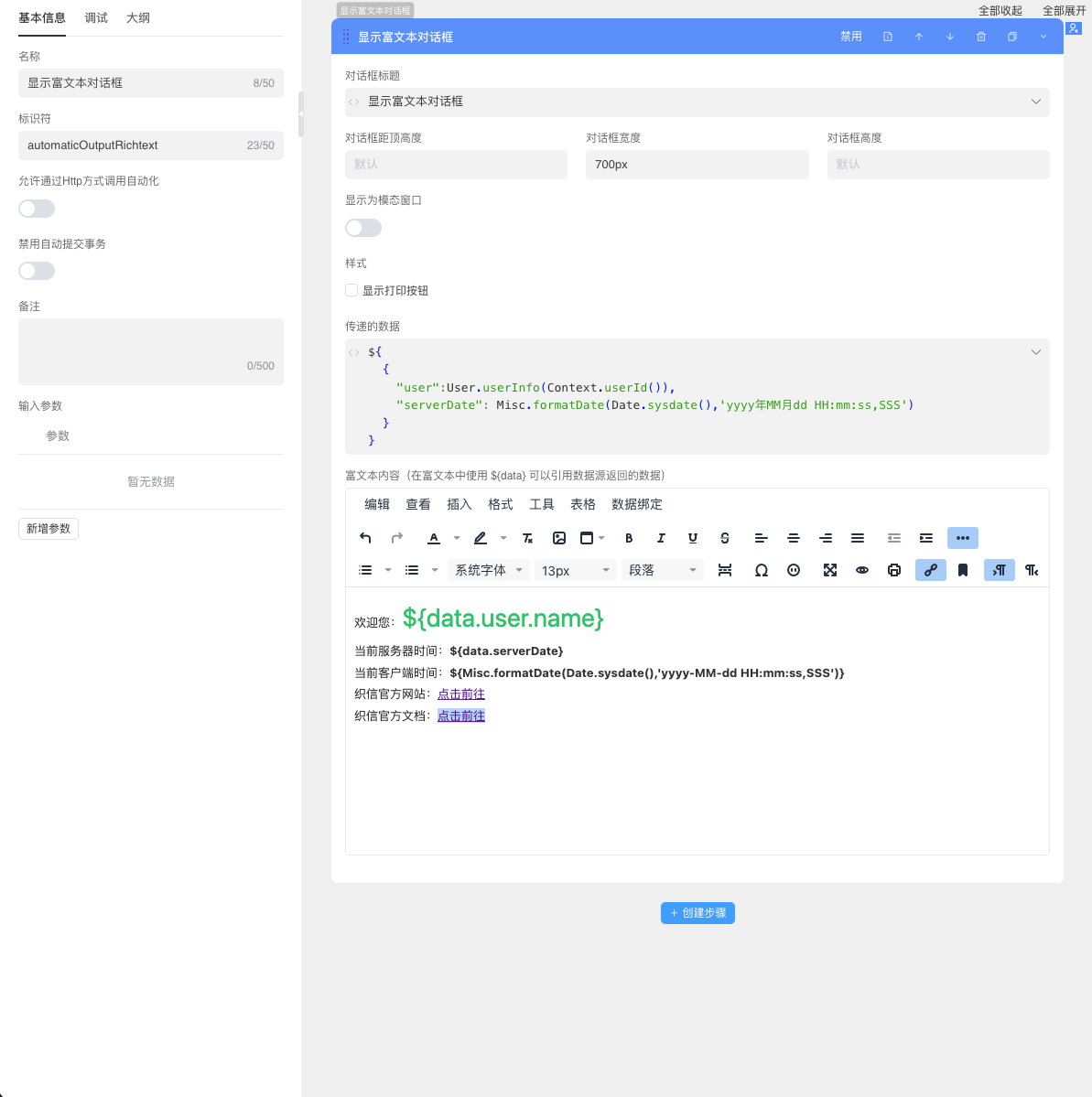1092x1097 pixels.
Task: Move step up with the up arrow
Action: (919, 37)
